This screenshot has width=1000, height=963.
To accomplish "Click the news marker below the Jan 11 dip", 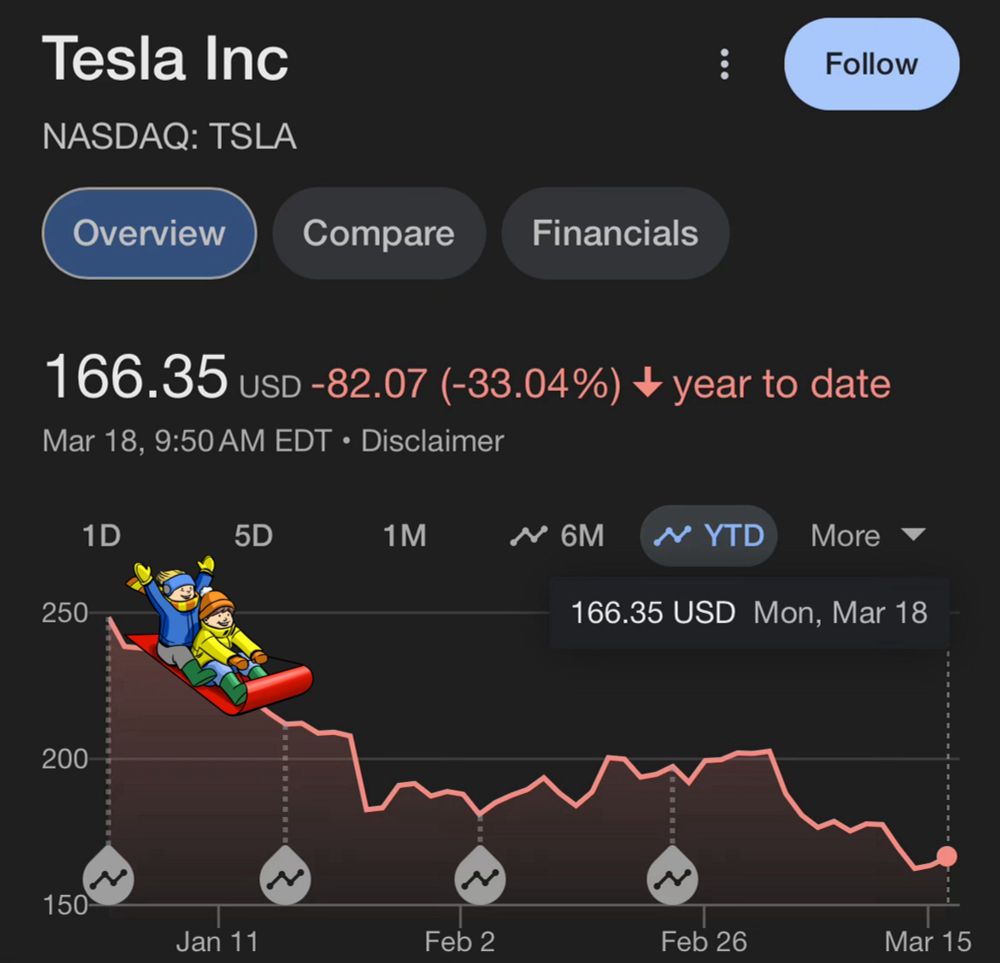I will point(285,876).
